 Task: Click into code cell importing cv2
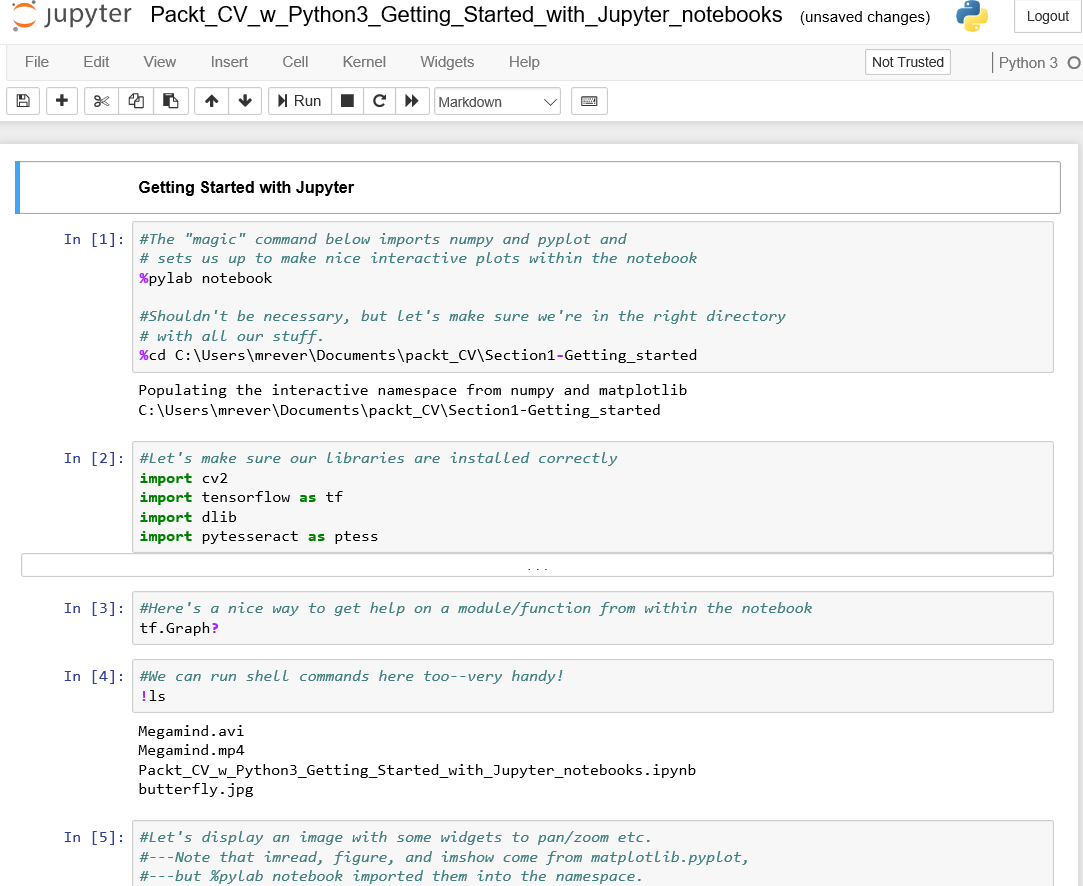[593, 497]
